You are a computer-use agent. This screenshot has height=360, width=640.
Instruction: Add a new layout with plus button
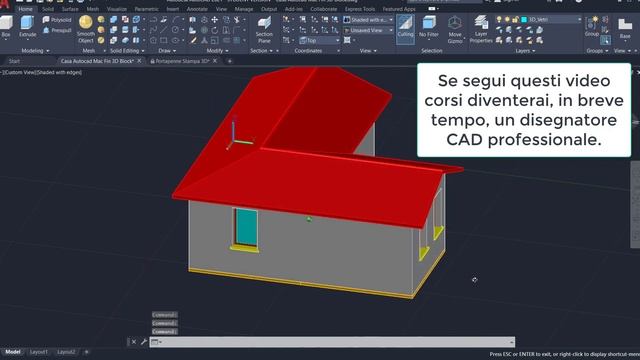(x=86, y=352)
